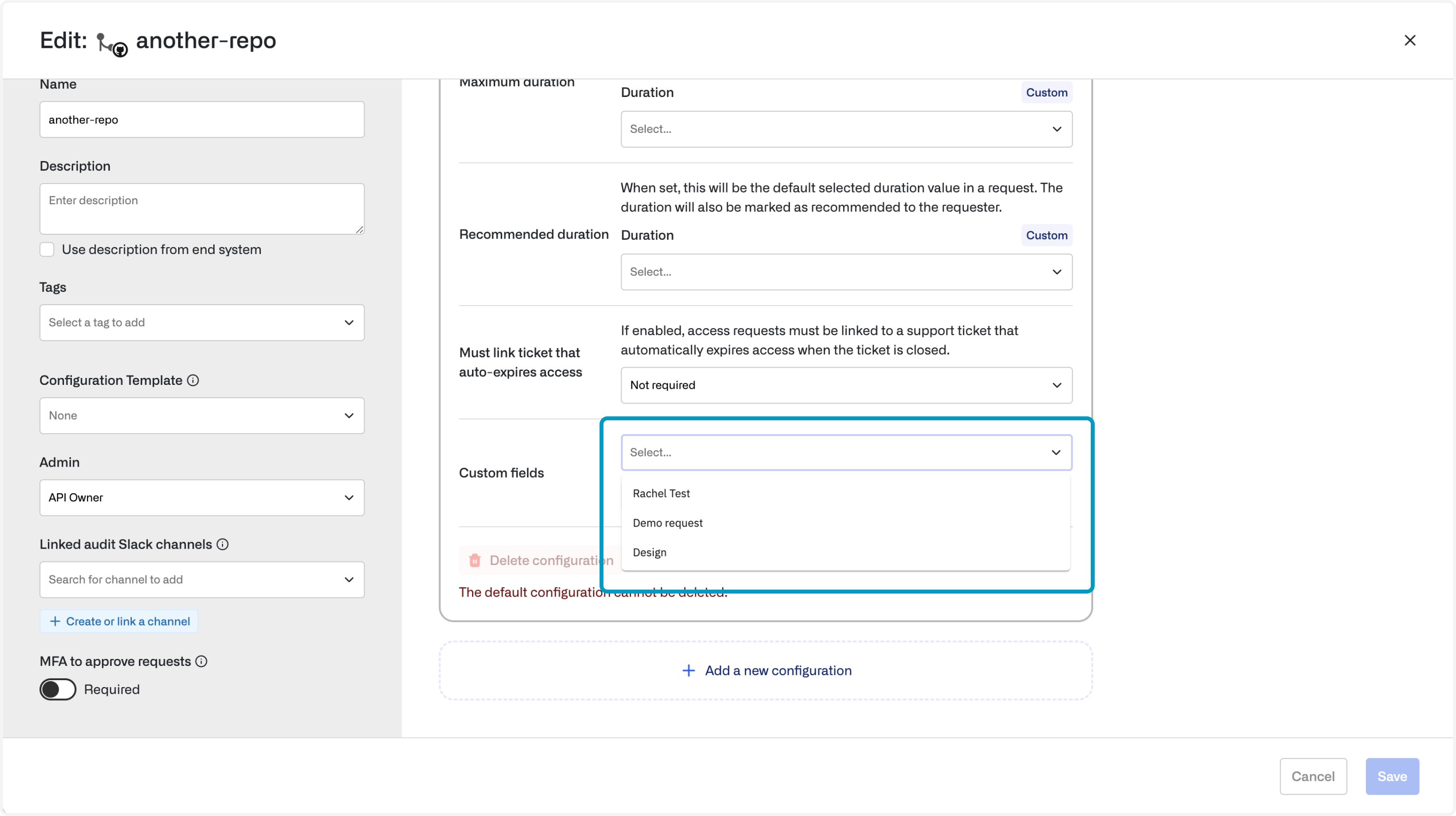Expand the Admin API Owner dropdown
This screenshot has height=816, width=1456.
point(202,498)
